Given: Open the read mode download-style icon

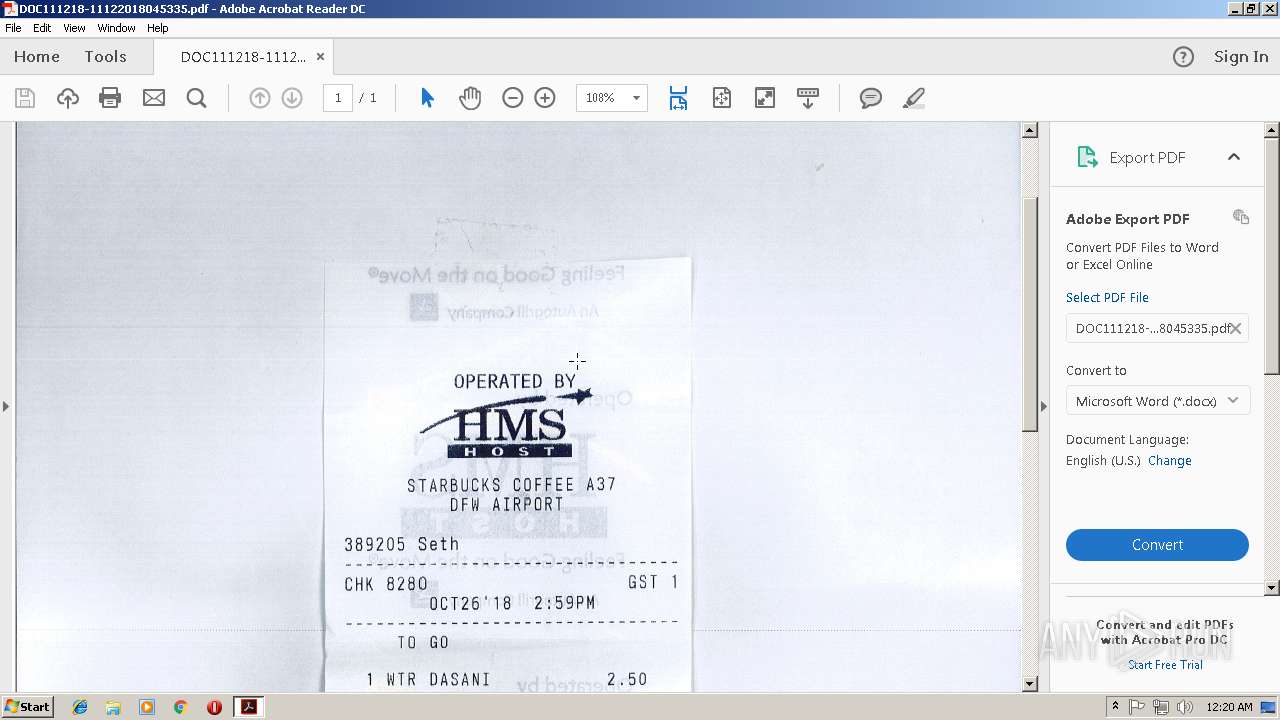Looking at the screenshot, I should (808, 98).
